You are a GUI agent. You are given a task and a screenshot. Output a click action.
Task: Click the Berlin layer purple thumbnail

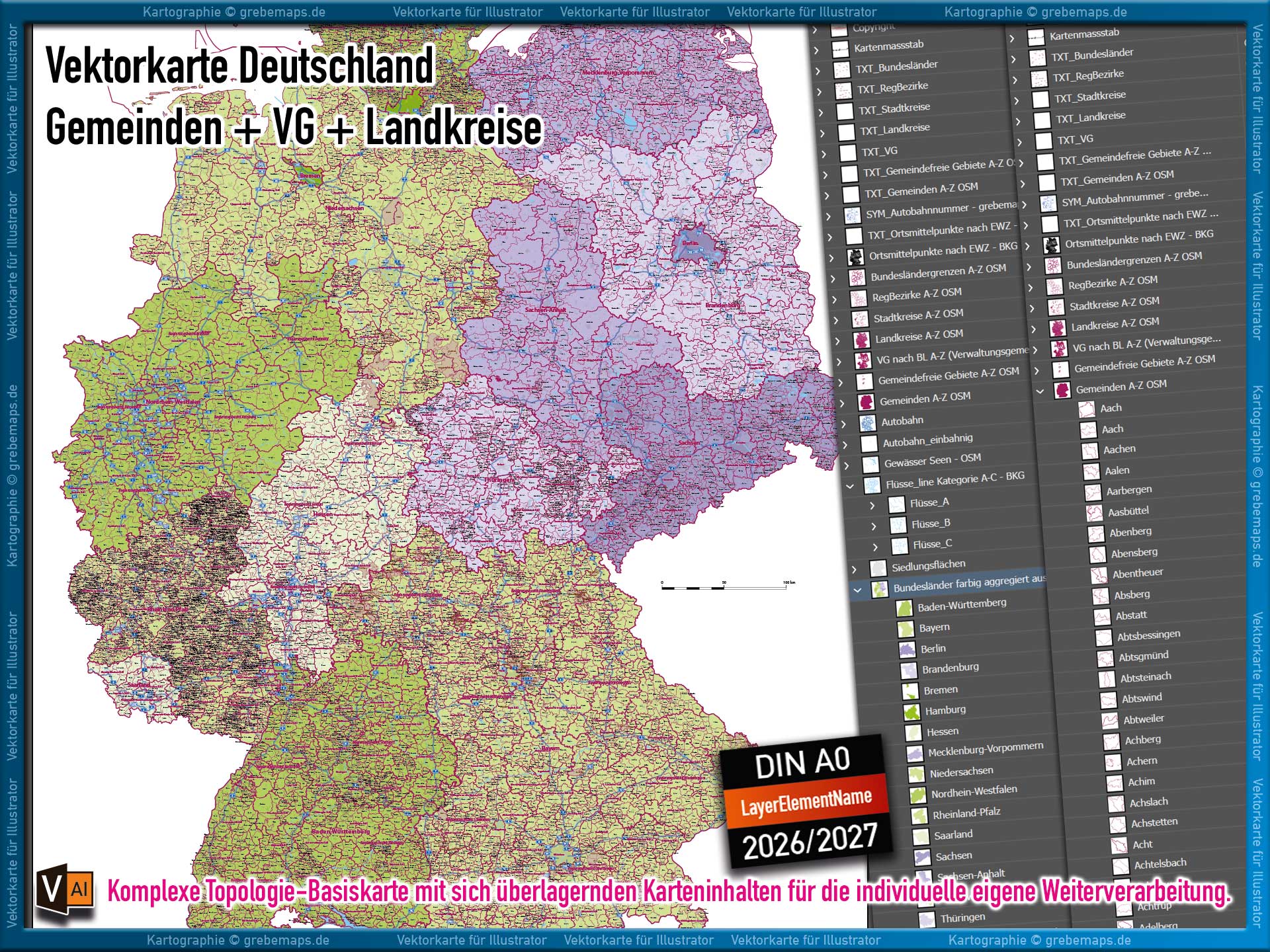click(x=907, y=651)
